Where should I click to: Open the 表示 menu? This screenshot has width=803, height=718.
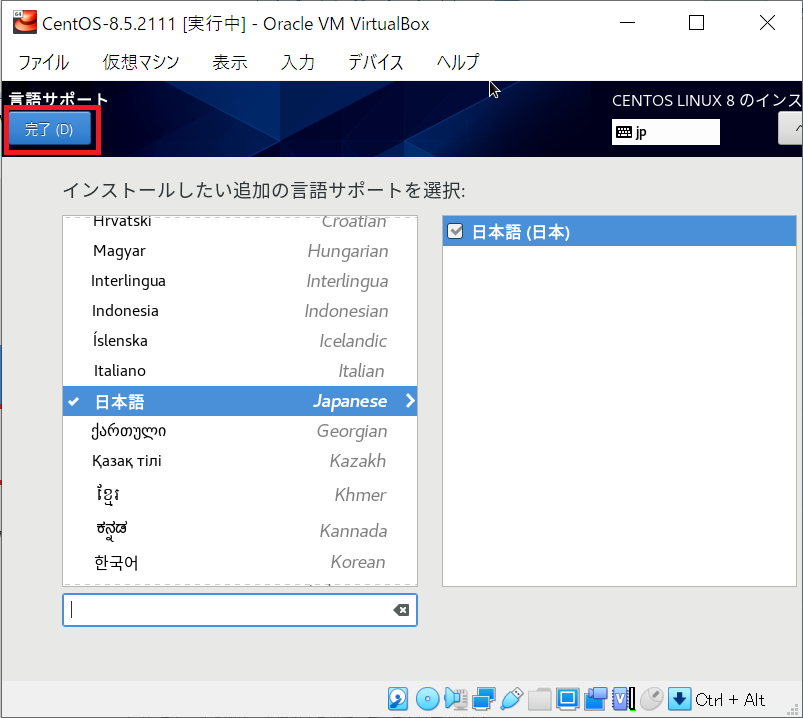coord(230,62)
